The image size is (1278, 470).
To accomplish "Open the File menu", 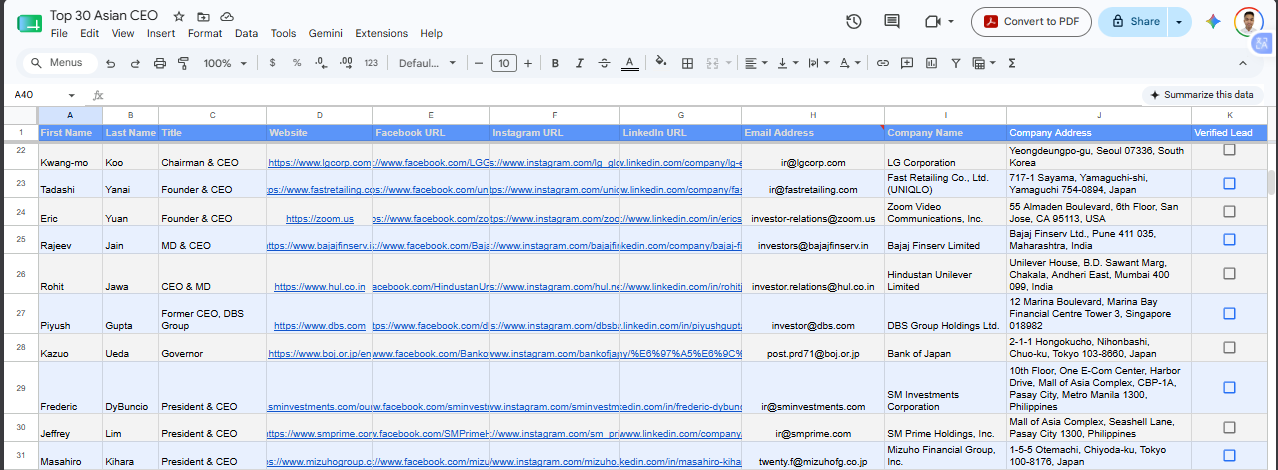I will [59, 33].
